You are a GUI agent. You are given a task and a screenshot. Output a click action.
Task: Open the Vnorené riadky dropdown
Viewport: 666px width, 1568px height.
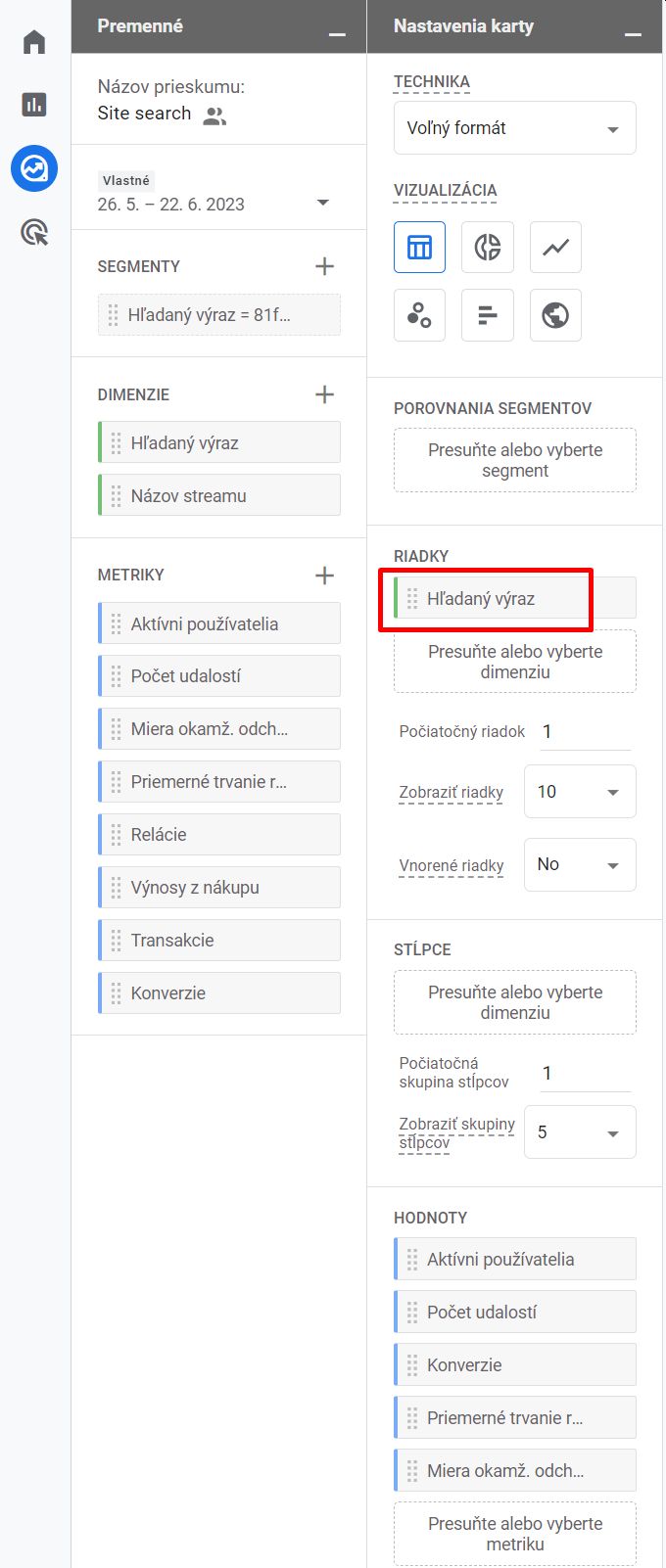(580, 864)
